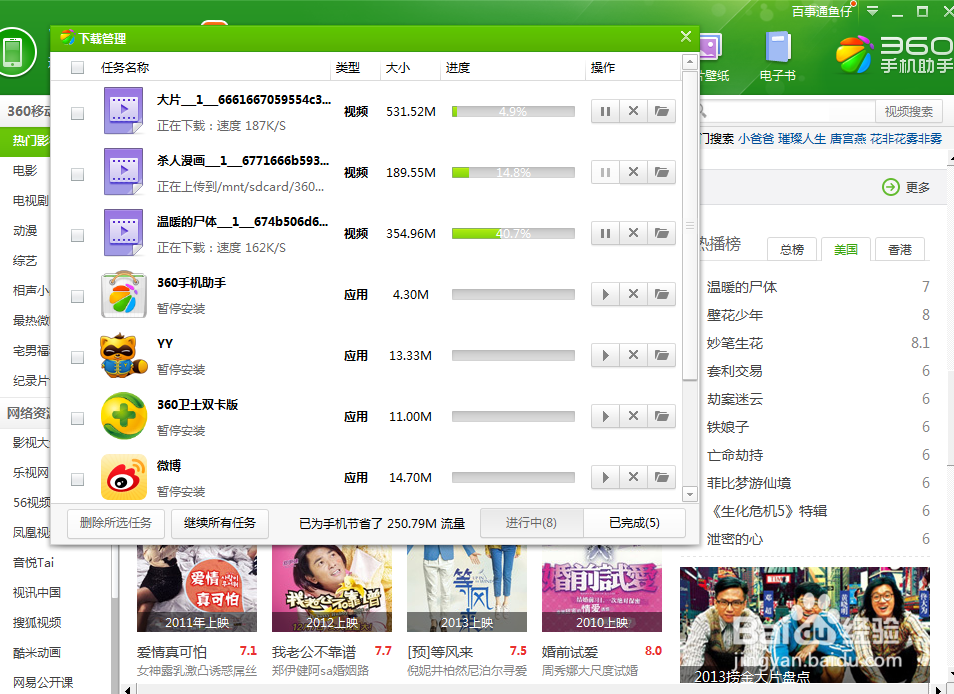Viewport: 954px width, 694px height.
Task: Resume the 360卫士双卡版 install
Action: tap(605, 417)
